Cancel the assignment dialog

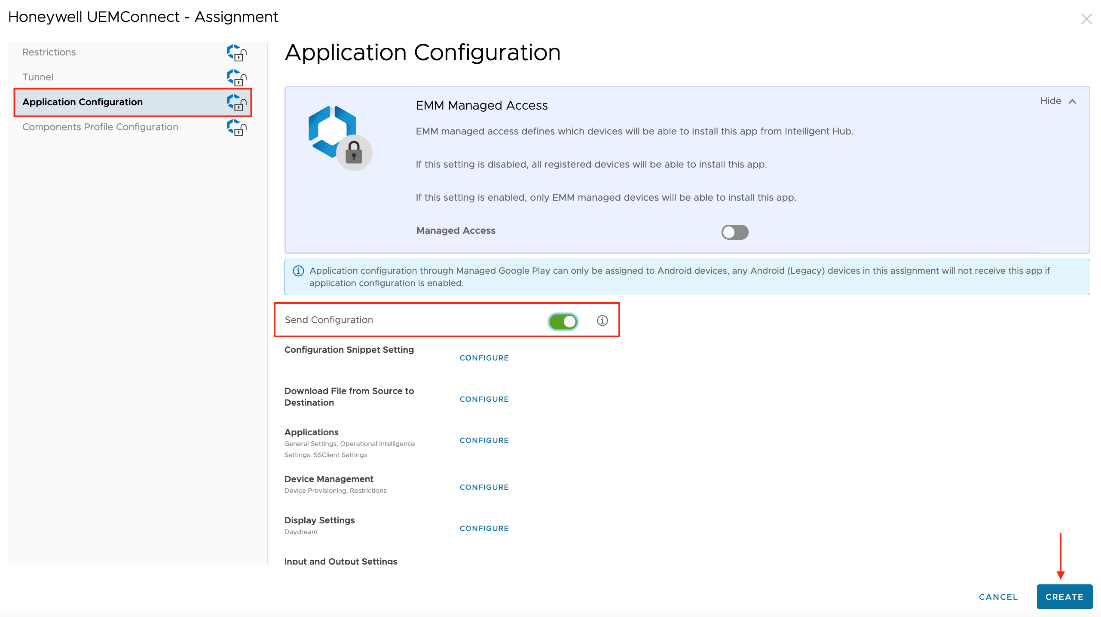[x=998, y=597]
